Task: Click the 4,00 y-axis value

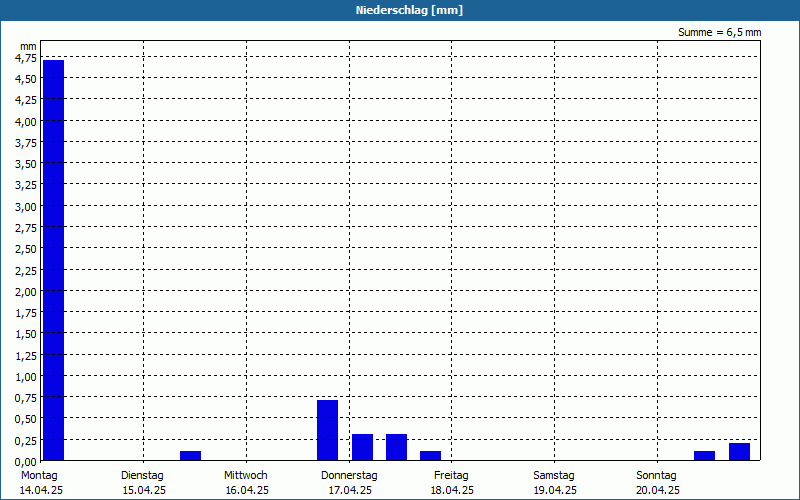Action: pos(26,121)
